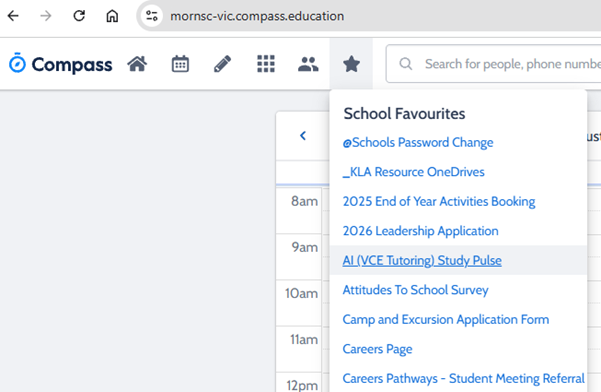Open the Calendar icon in Compass toolbar
The height and width of the screenshot is (392, 601).
point(180,64)
